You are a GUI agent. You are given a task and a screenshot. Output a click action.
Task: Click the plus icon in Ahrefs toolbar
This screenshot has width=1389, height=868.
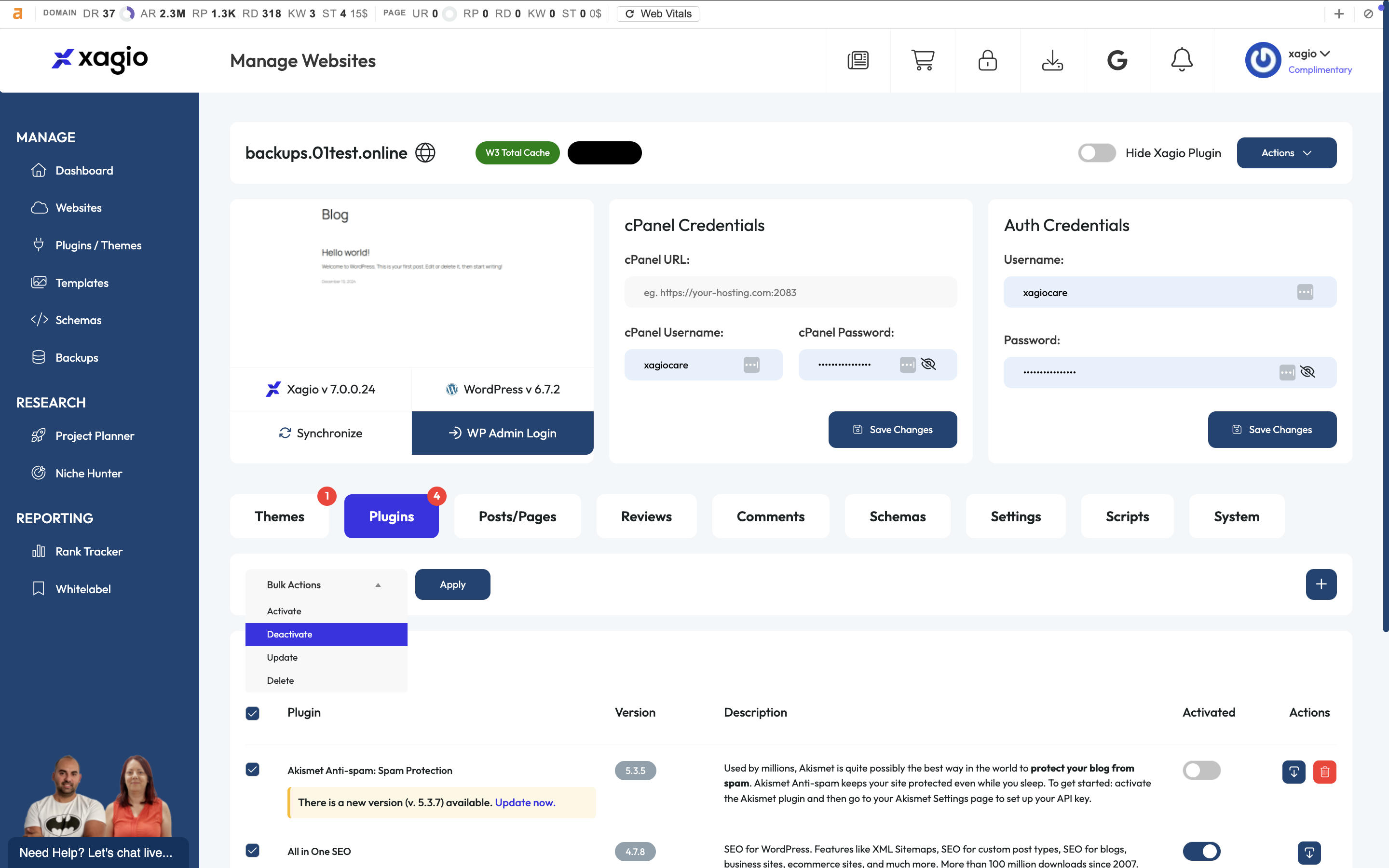1339,14
